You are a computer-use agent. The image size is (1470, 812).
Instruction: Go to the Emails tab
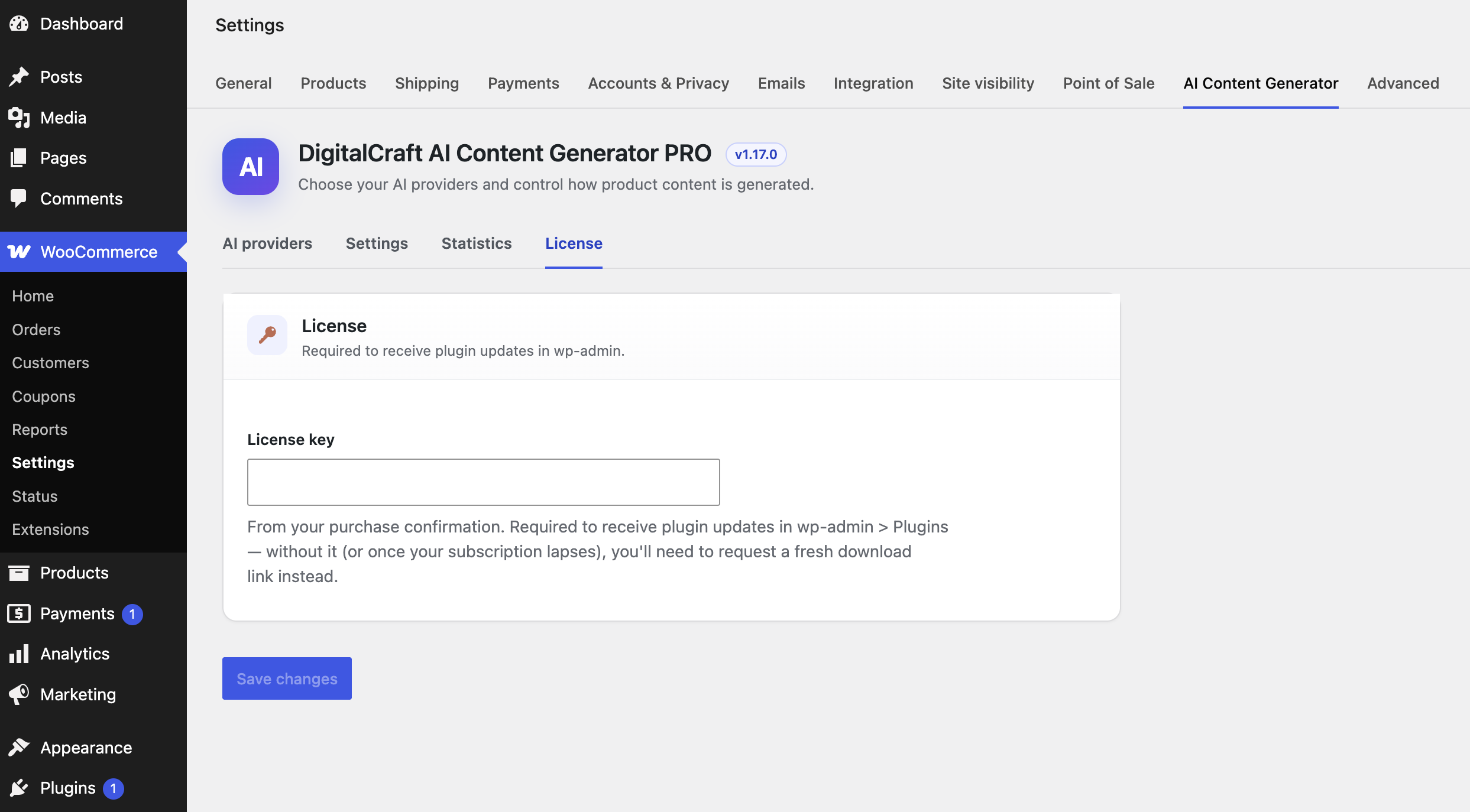(x=782, y=83)
